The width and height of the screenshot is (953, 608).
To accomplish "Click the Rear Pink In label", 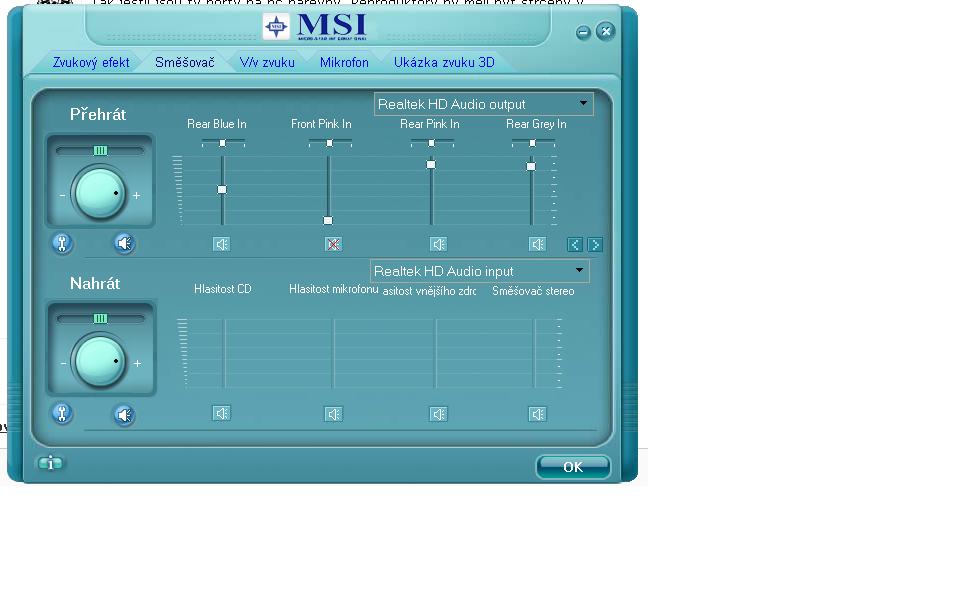I will point(430,124).
